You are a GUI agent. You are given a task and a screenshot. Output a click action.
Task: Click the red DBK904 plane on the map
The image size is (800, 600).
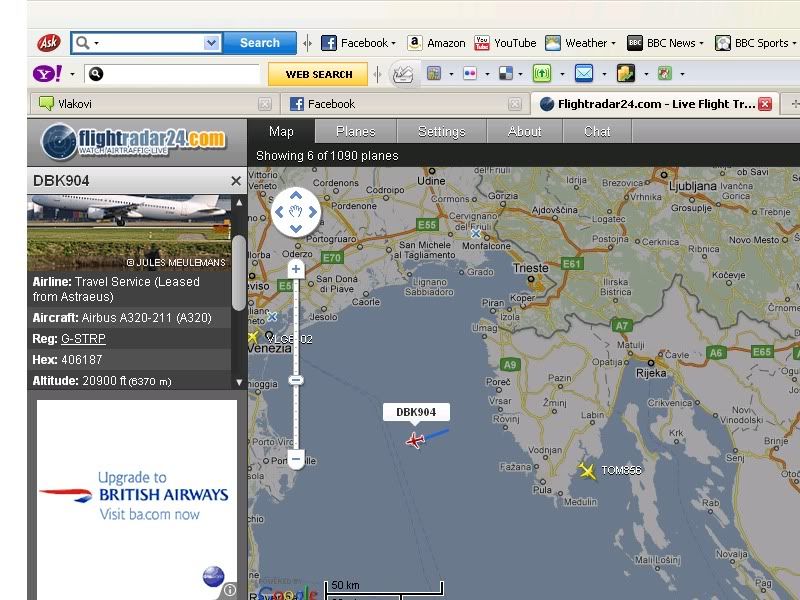tap(415, 440)
